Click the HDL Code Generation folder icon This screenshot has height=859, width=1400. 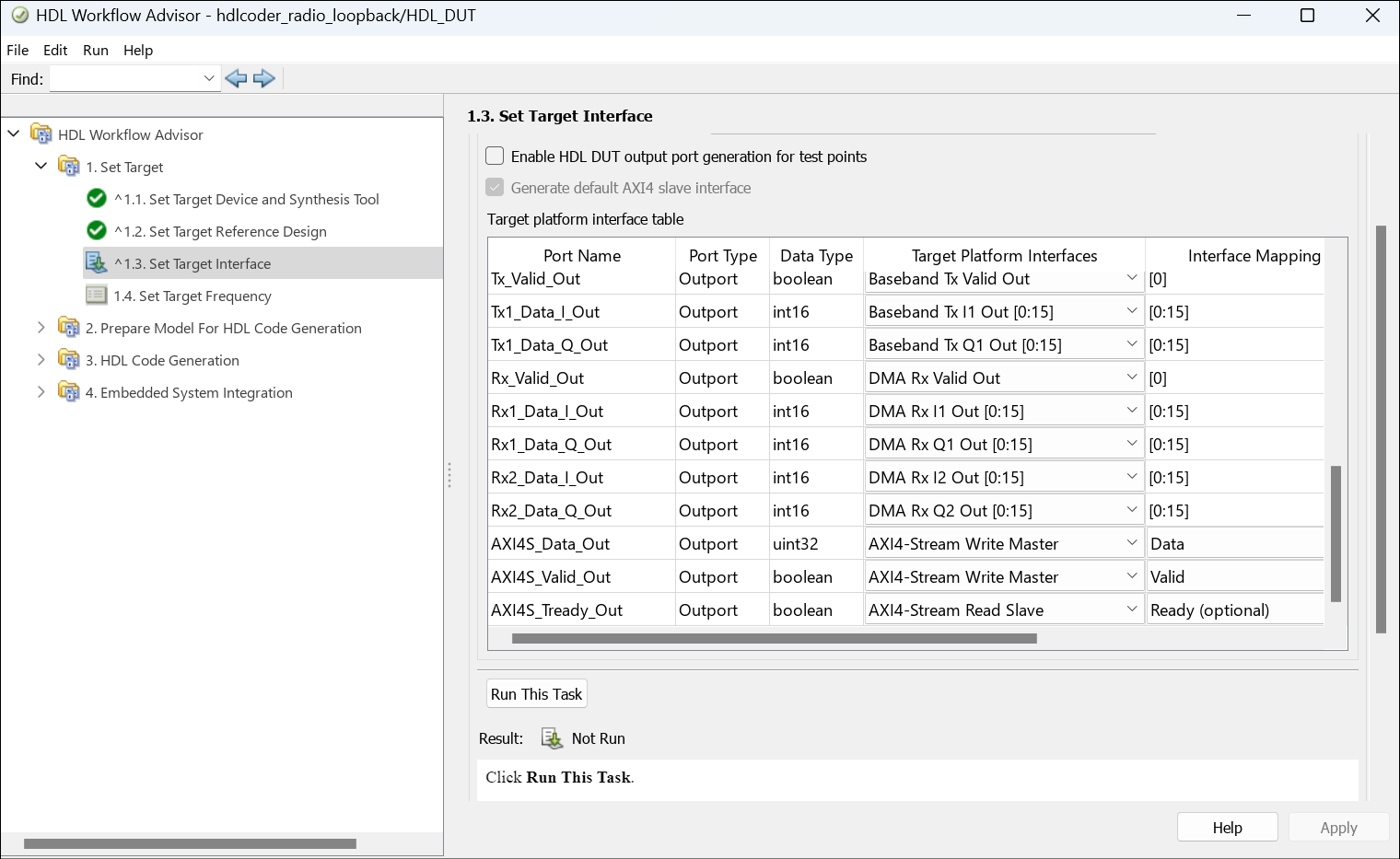69,360
